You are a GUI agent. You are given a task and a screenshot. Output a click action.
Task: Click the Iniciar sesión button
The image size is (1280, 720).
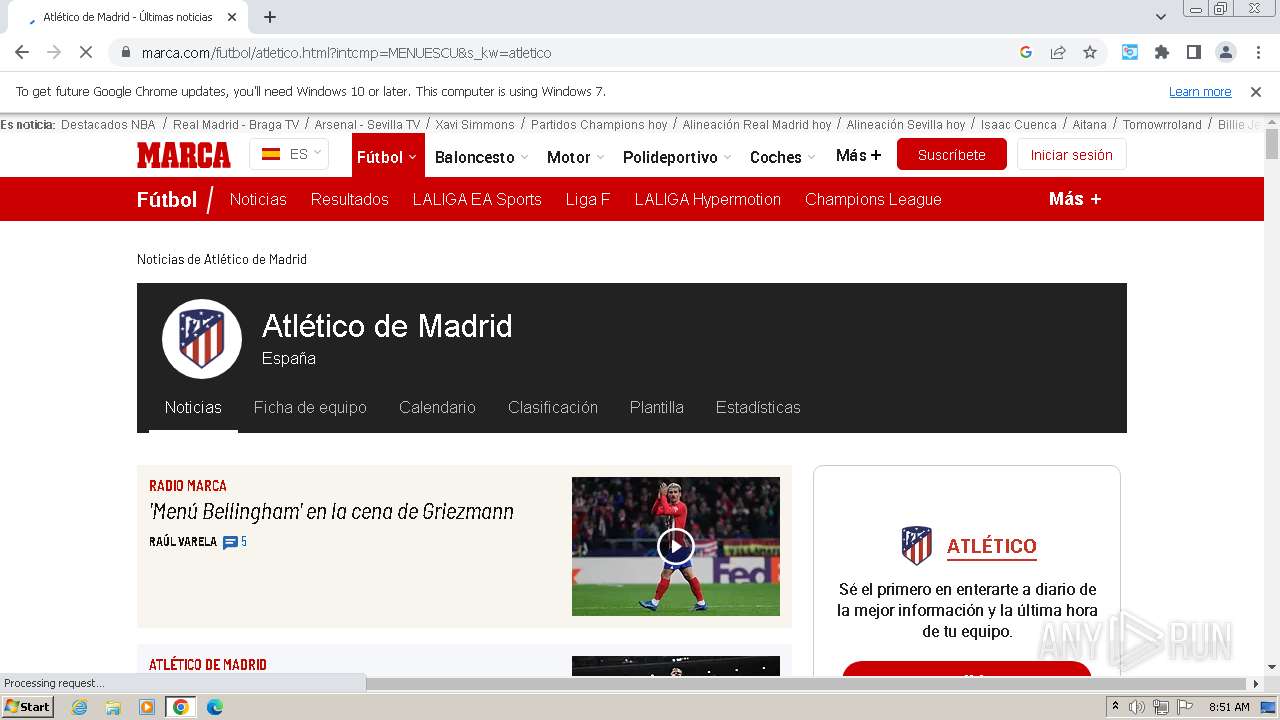click(1072, 155)
